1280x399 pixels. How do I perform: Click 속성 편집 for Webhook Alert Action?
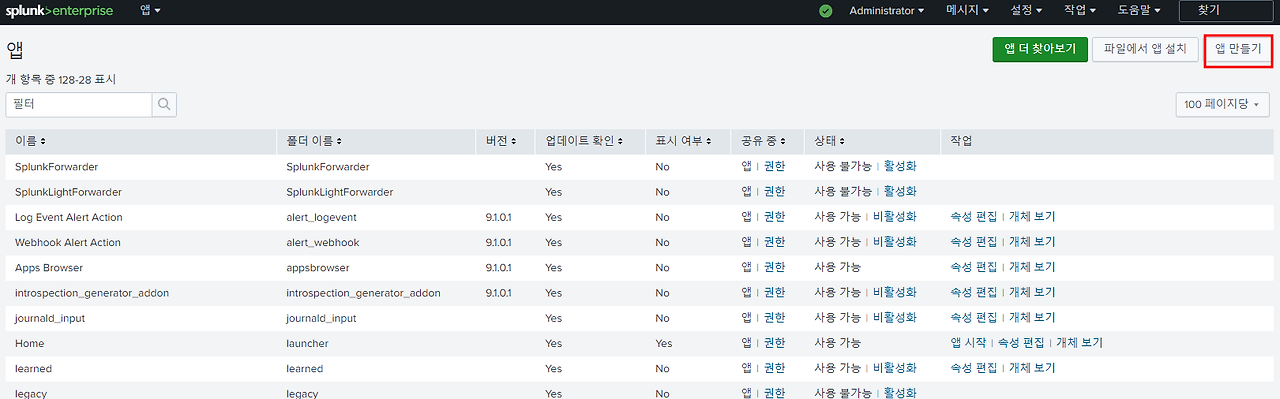(x=974, y=242)
